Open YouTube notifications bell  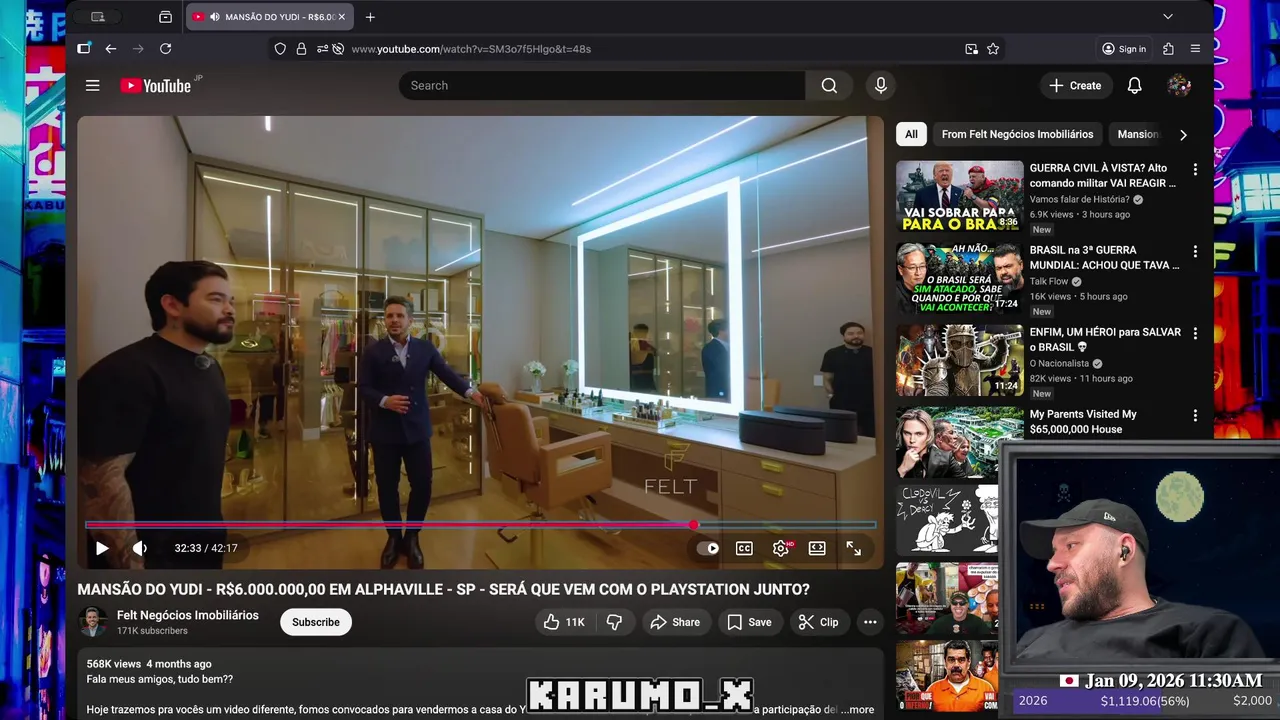pyautogui.click(x=1134, y=86)
